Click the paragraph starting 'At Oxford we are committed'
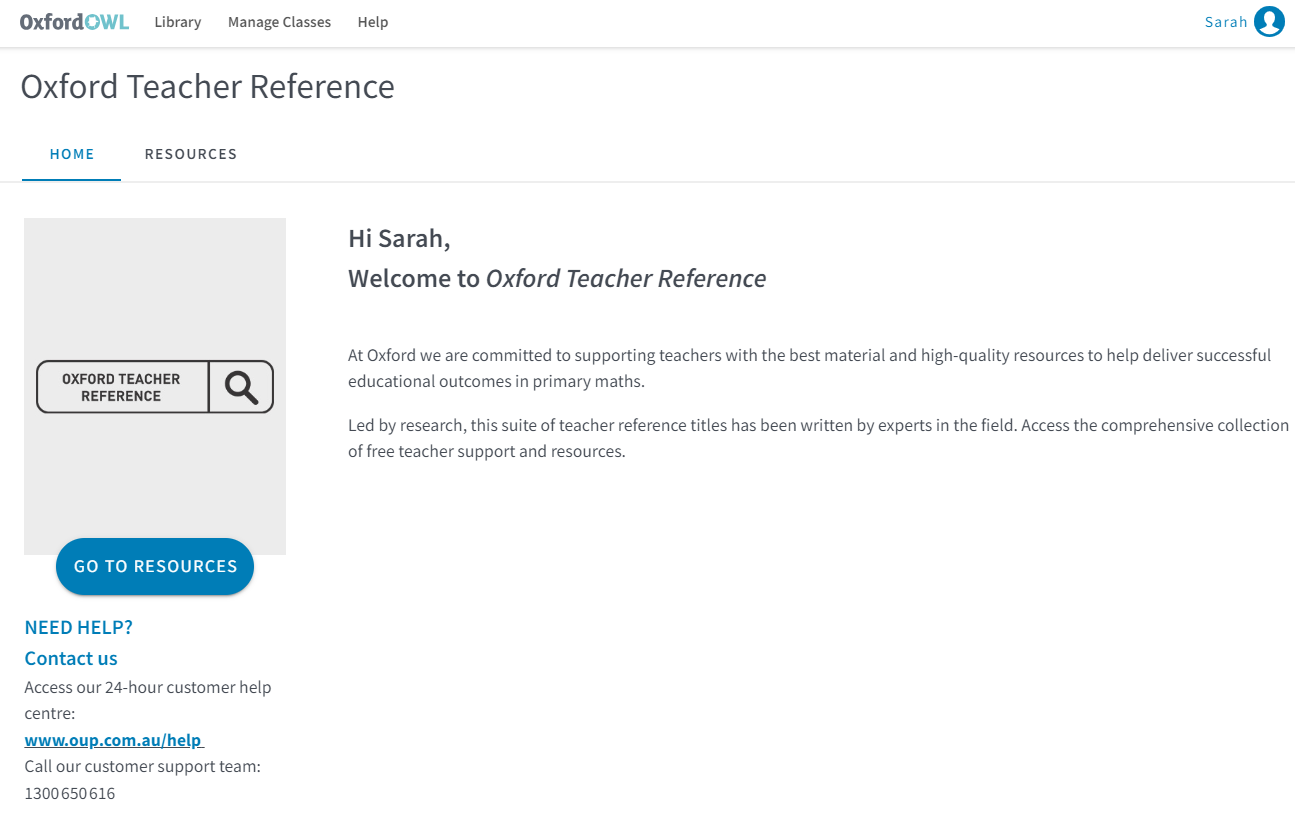The height and width of the screenshot is (824, 1295). tap(809, 368)
